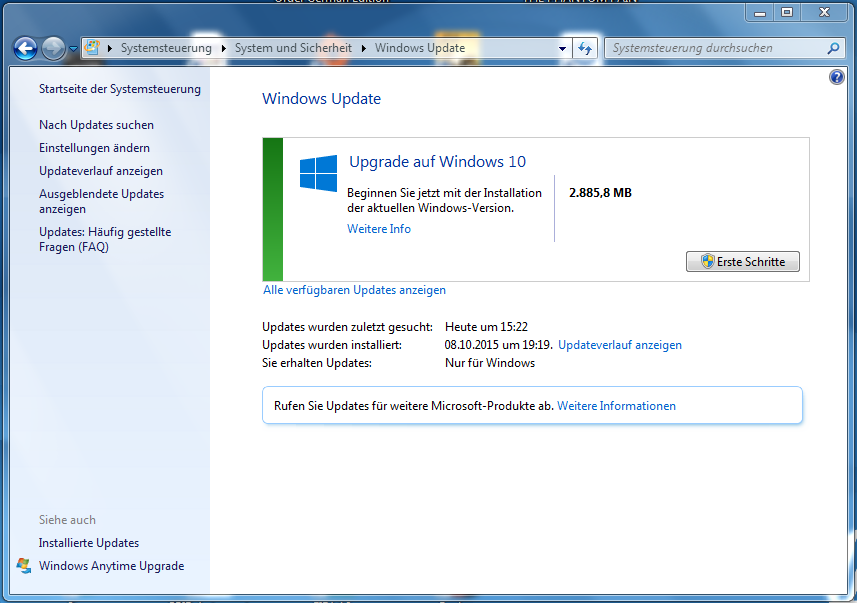The height and width of the screenshot is (603, 857).
Task: Open Startseite der Systemsteuerung
Action: [x=120, y=89]
